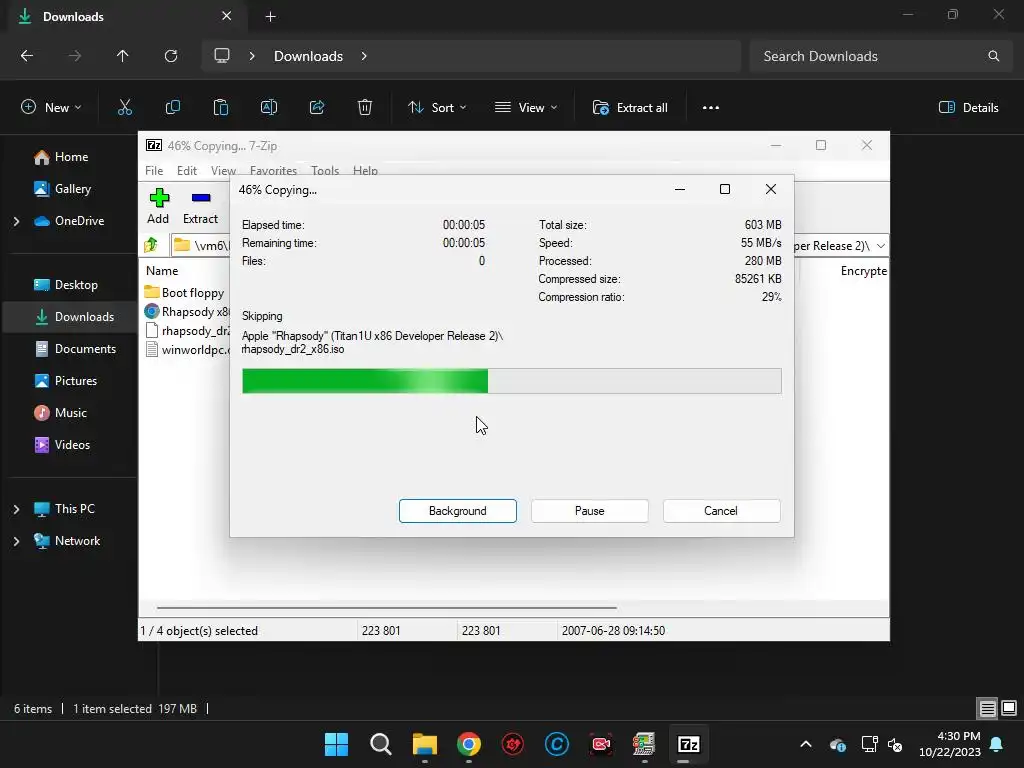Select Desktop in the navigation pane
This screenshot has width=1024, height=768.
tap(65, 285)
